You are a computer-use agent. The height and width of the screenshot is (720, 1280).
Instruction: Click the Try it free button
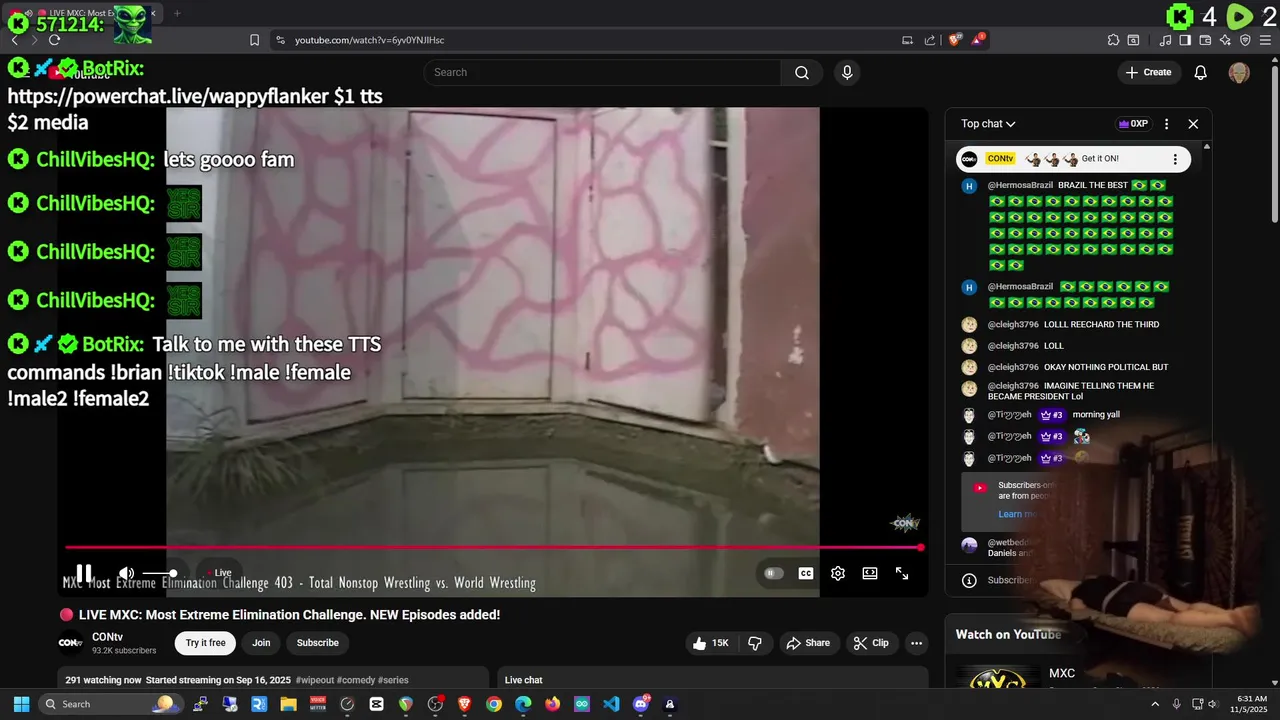click(205, 643)
